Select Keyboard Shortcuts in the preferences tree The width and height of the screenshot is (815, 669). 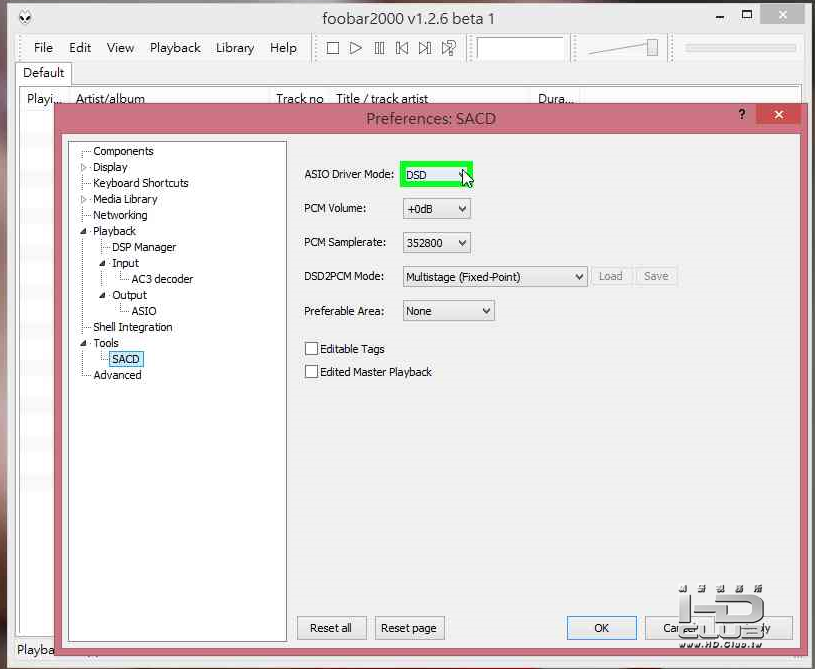coord(140,183)
